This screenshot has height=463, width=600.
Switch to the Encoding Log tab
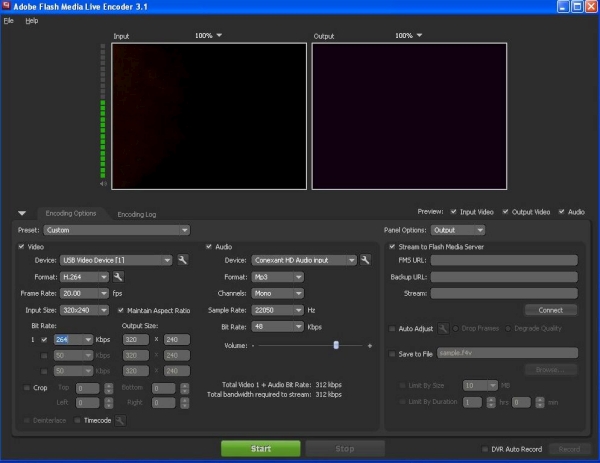pyautogui.click(x=136, y=214)
